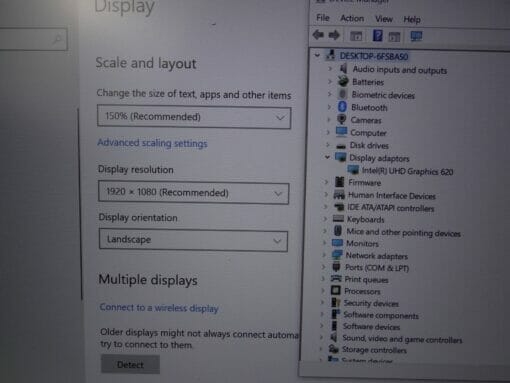Click the Disk drives icon
This screenshot has width=510, height=383.
click(341, 146)
